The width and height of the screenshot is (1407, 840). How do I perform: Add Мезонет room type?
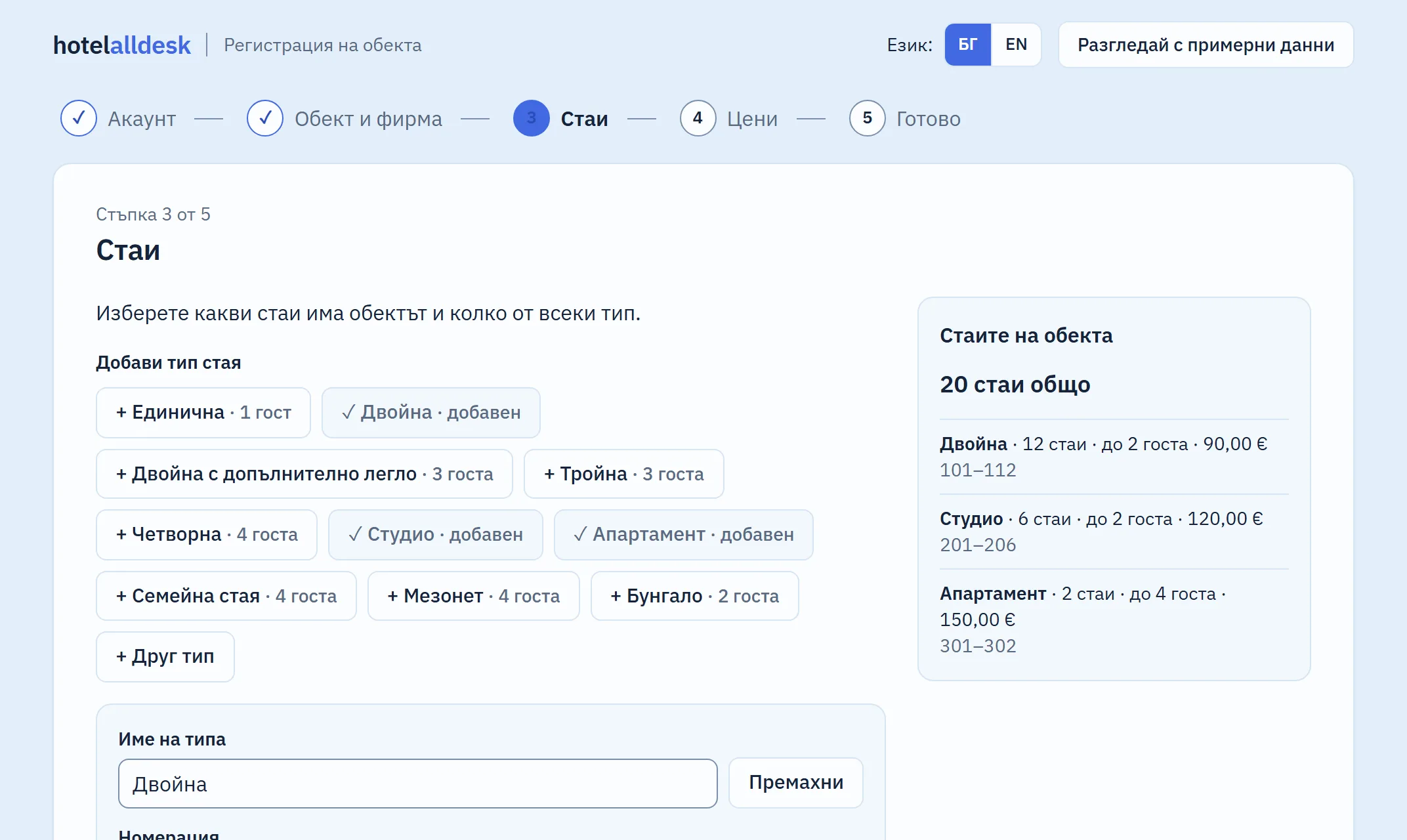point(474,596)
